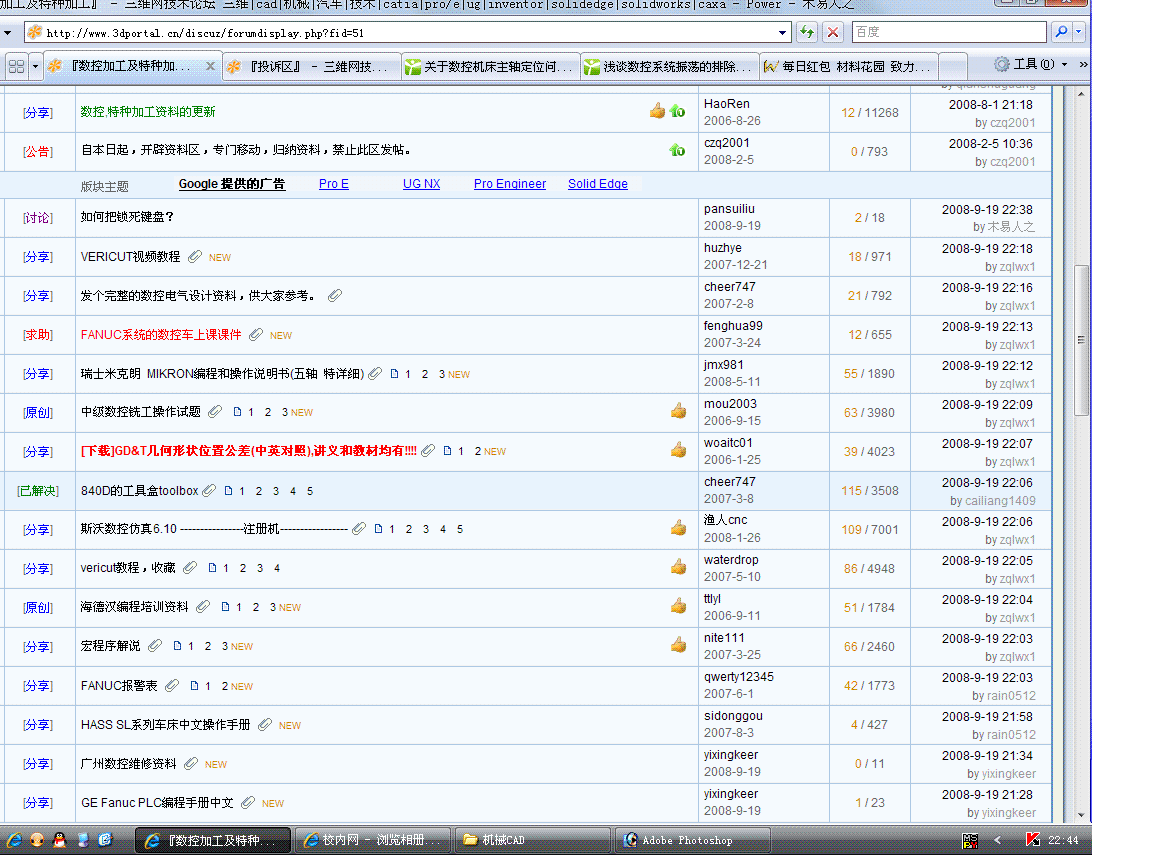This screenshot has width=1152, height=864.
Task: Click inside the Baidu search box
Action: point(945,31)
